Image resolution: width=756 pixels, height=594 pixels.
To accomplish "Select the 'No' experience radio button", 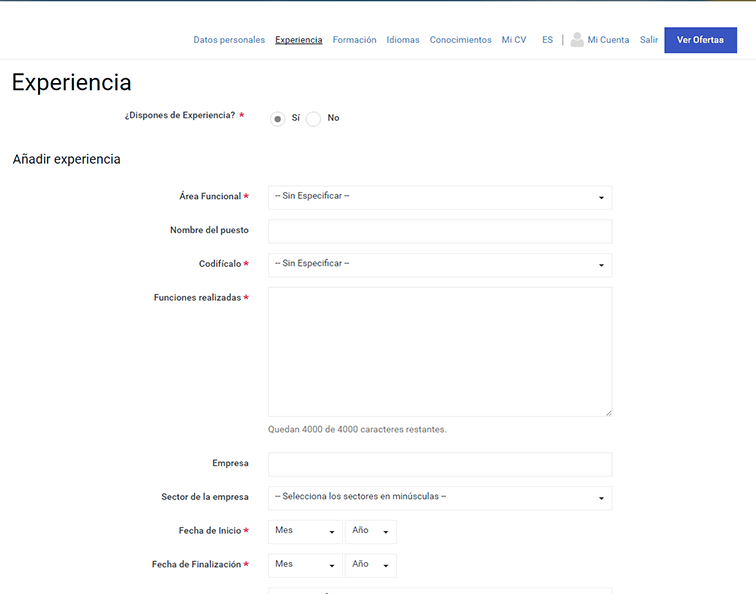I will (314, 118).
